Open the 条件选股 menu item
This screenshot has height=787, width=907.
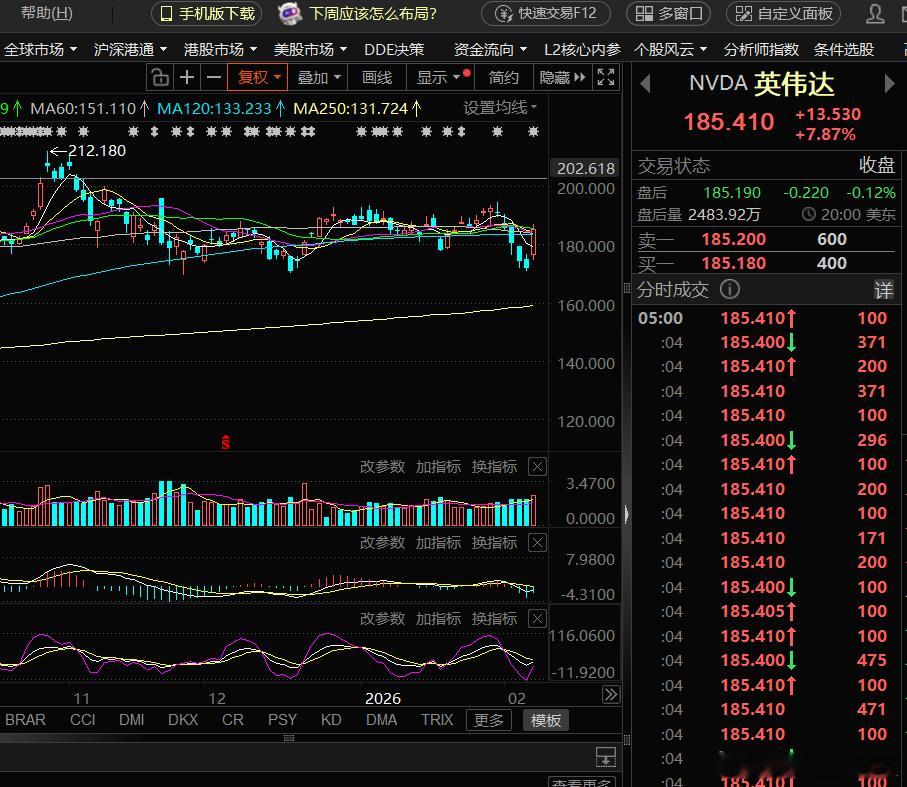coord(843,50)
